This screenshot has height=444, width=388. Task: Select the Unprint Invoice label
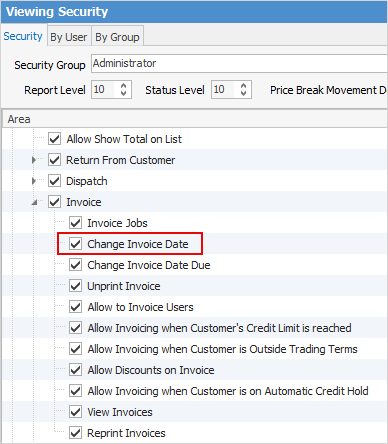[124, 286]
